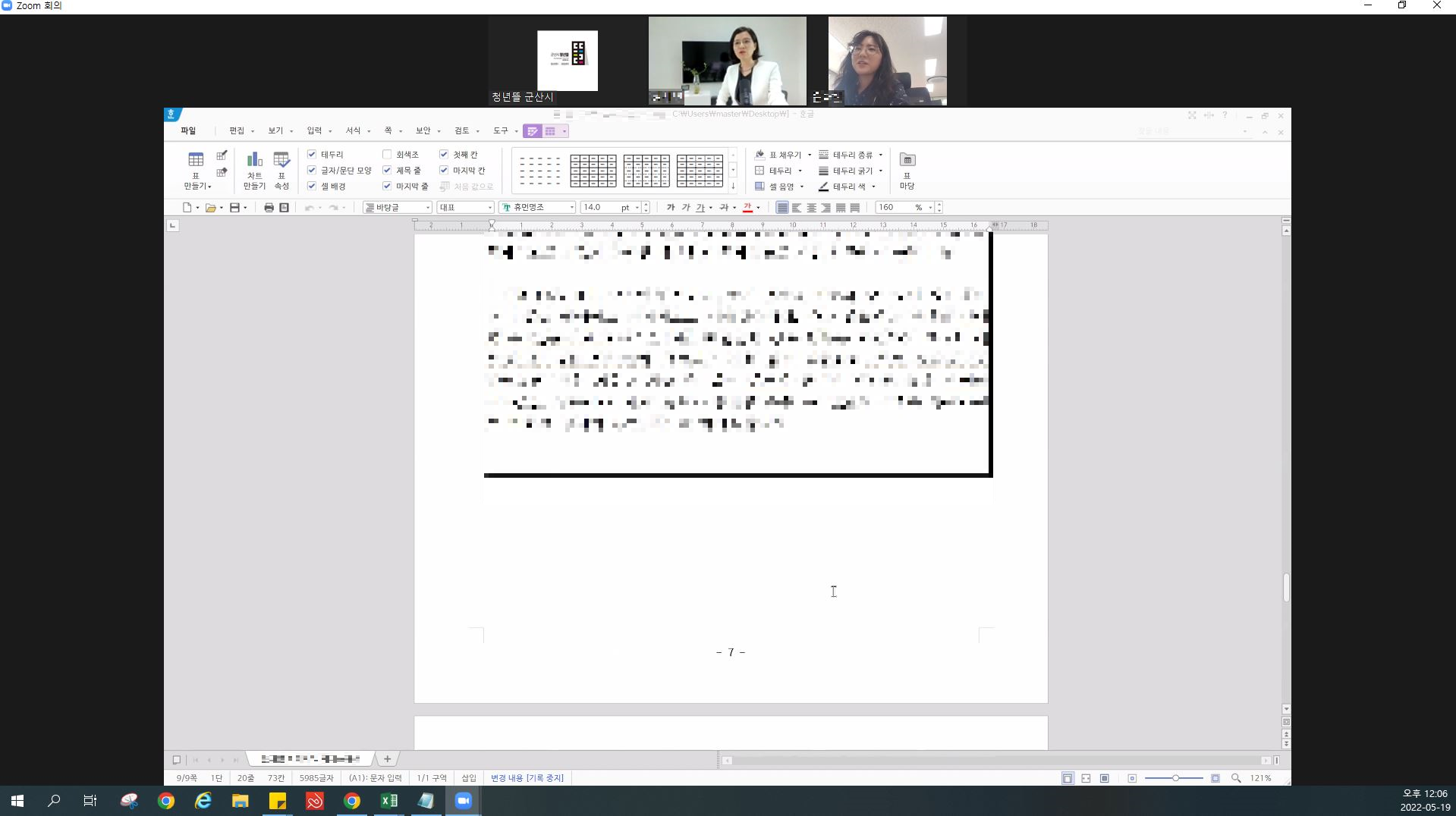The image size is (1456, 816).
Task: Adjust the zoom slider in status bar
Action: [x=1175, y=778]
